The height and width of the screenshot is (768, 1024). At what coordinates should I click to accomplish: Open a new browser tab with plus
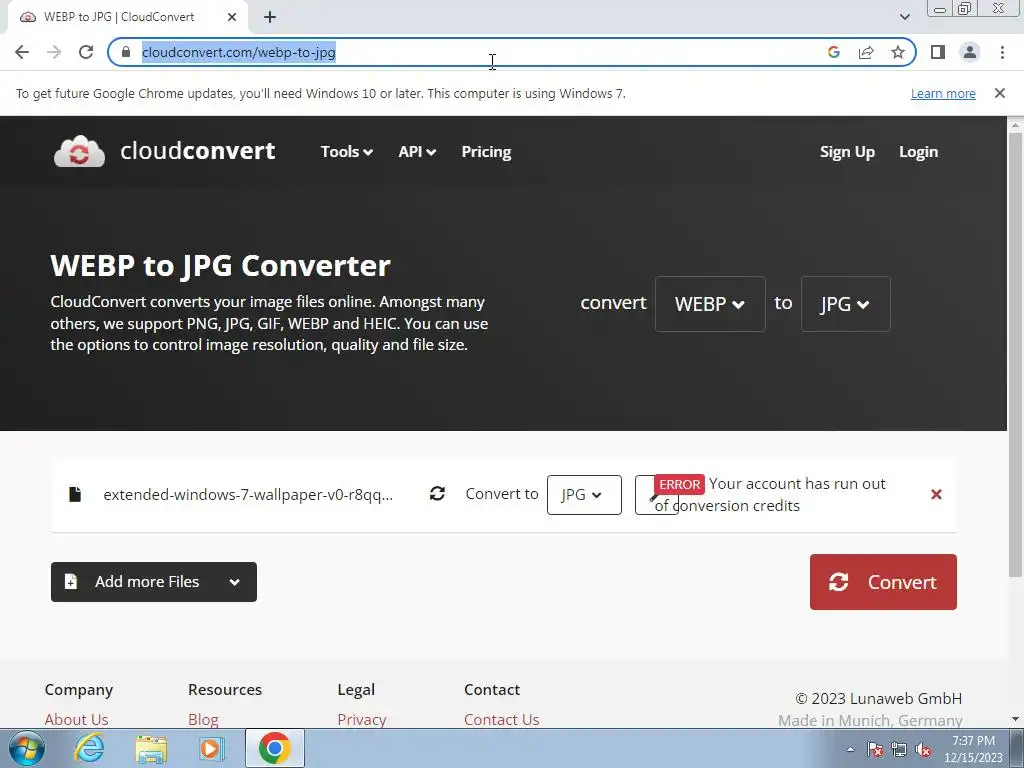pyautogui.click(x=270, y=17)
